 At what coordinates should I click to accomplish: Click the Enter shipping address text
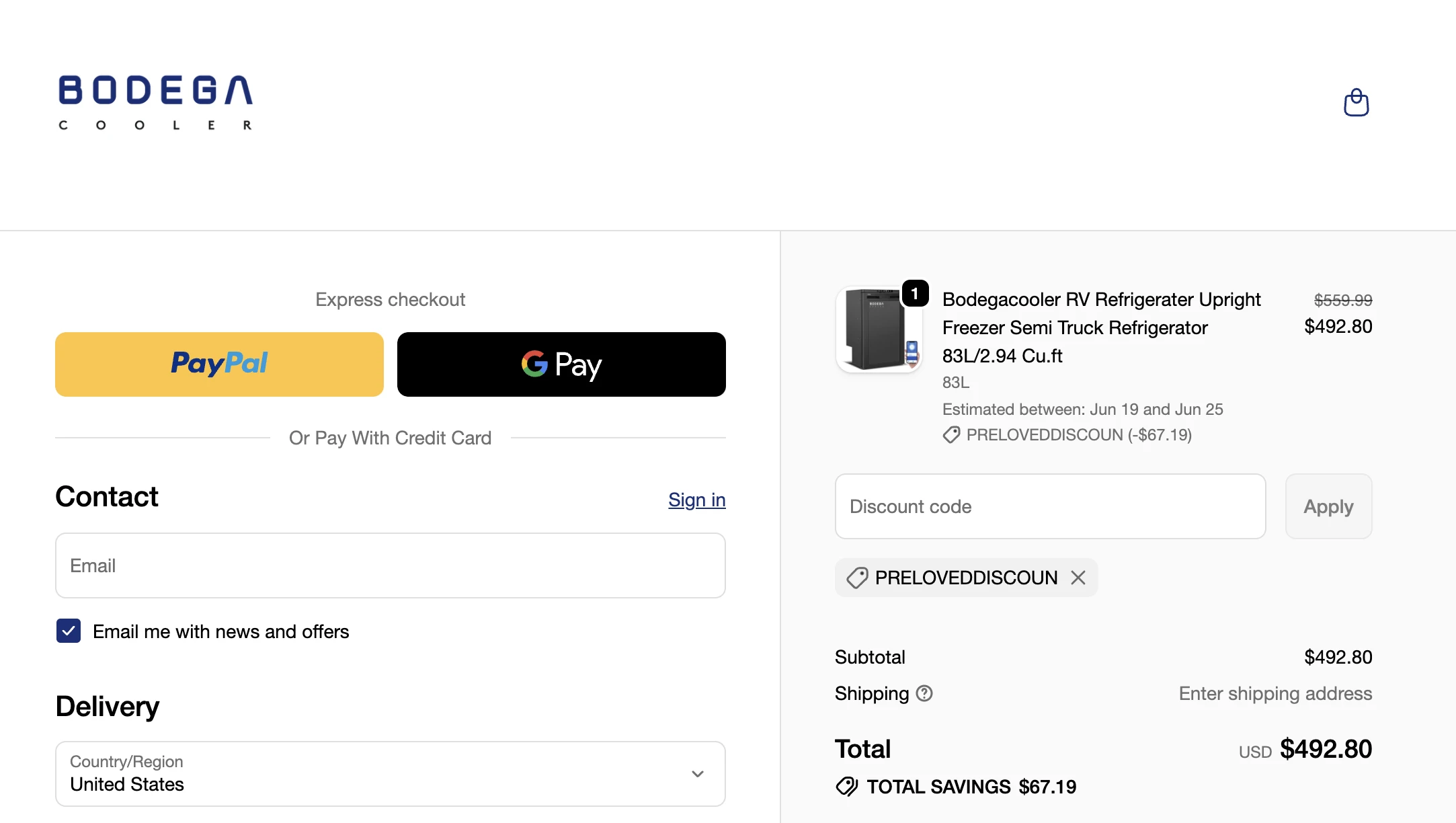(1276, 693)
